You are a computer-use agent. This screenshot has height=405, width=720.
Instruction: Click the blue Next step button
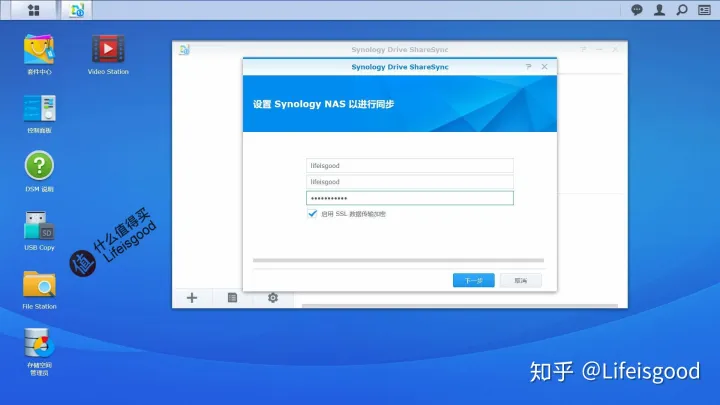tap(473, 280)
